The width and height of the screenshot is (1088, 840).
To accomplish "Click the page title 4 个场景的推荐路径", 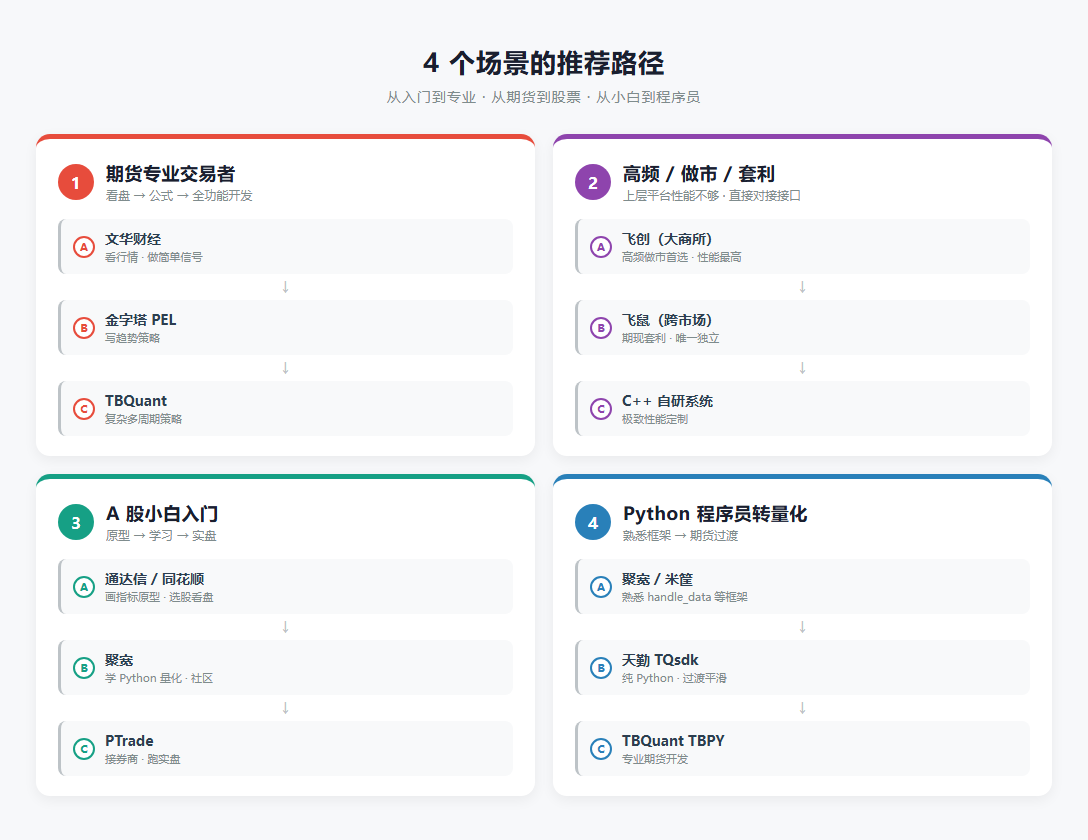I will click(544, 63).
